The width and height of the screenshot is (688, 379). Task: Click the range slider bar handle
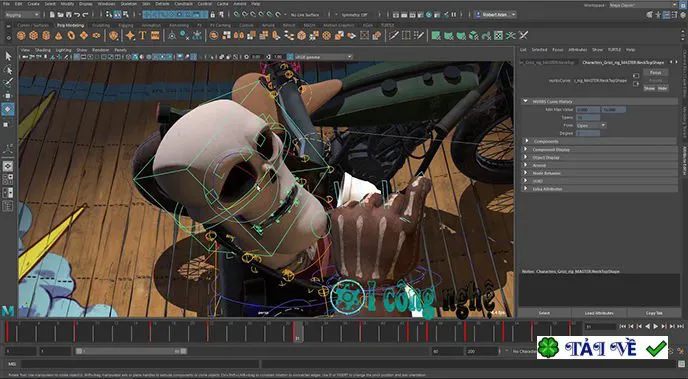pyautogui.click(x=131, y=351)
